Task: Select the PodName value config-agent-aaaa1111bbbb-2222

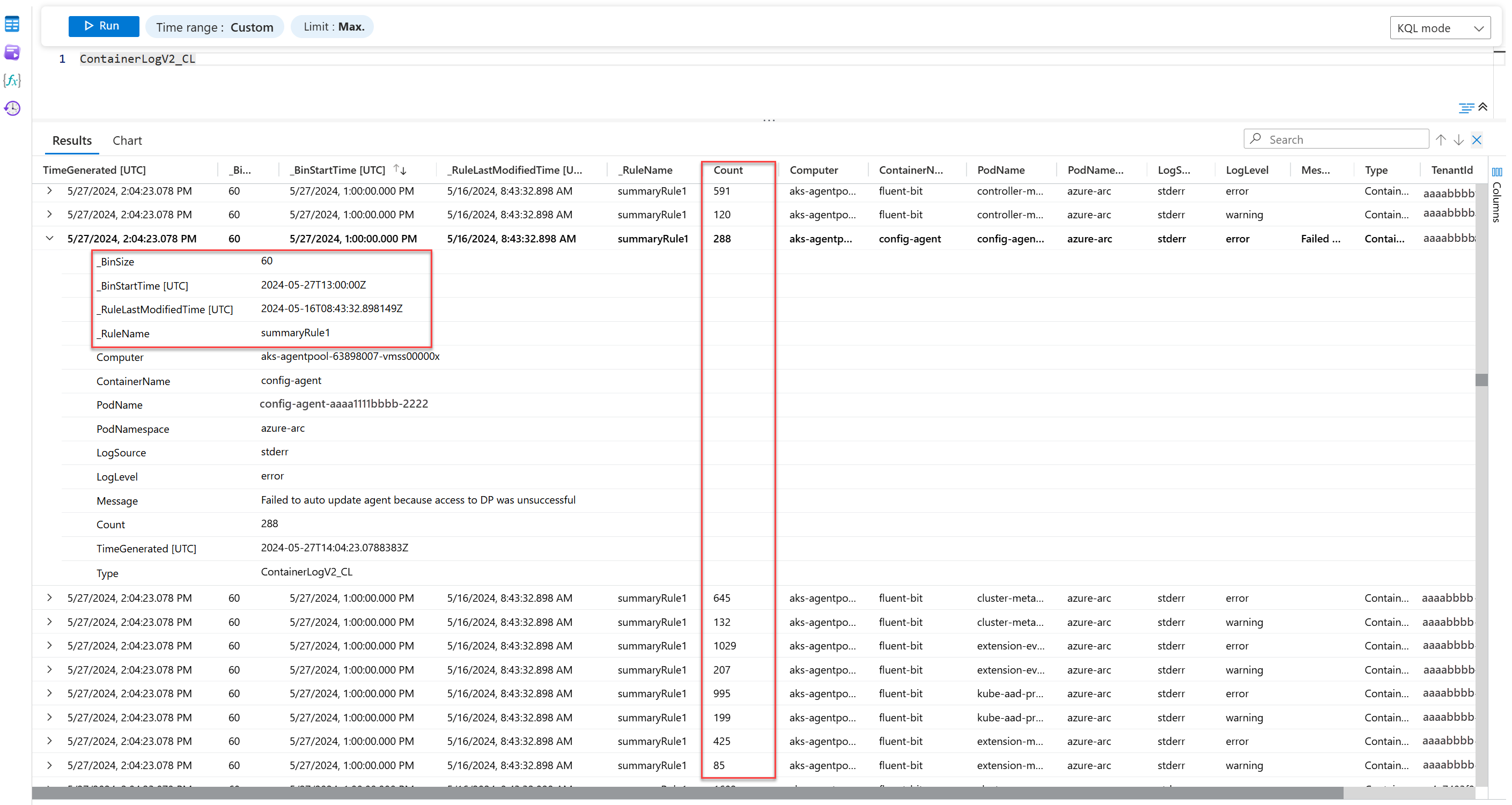Action: pyautogui.click(x=344, y=404)
